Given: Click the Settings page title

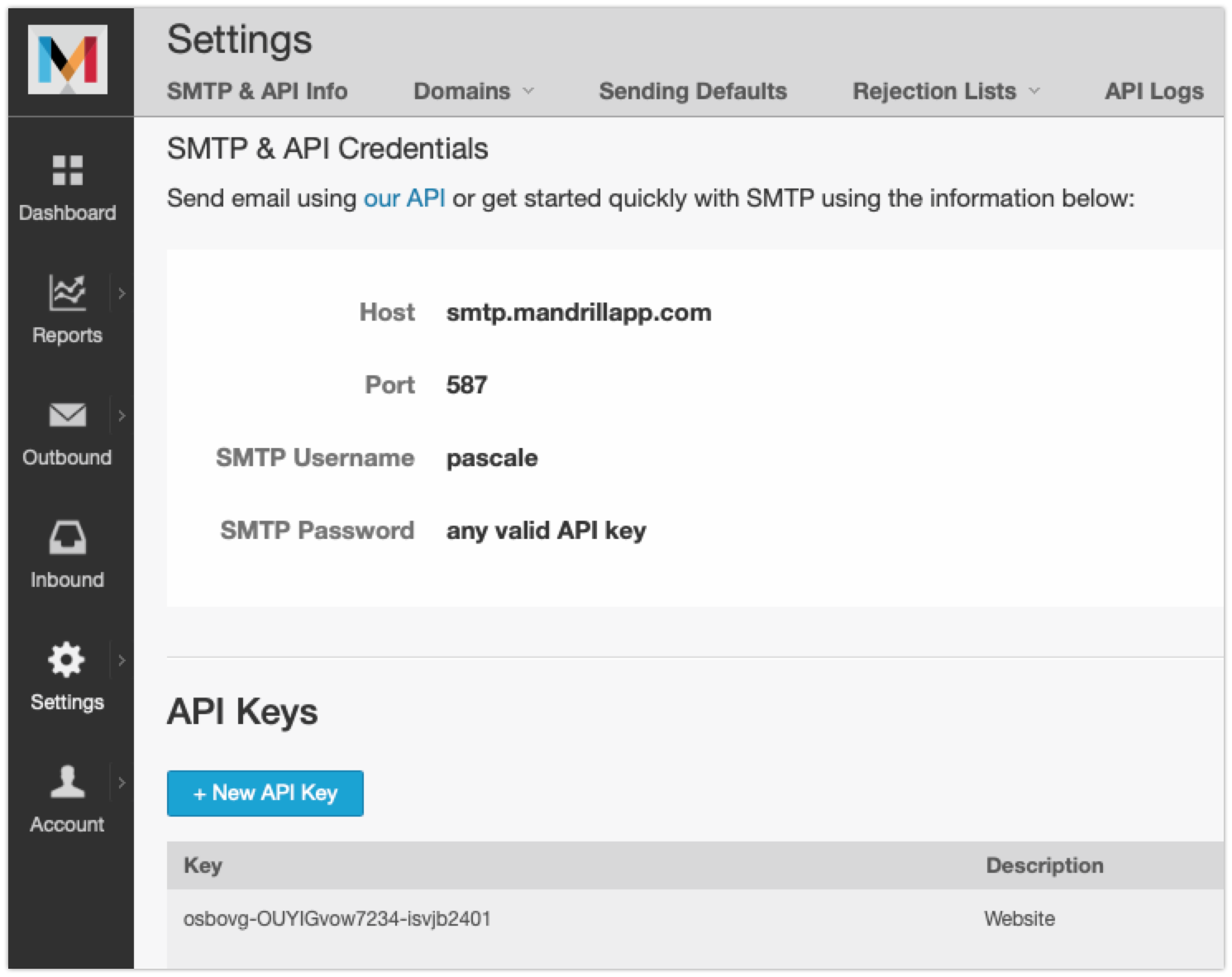Looking at the screenshot, I should 240,40.
